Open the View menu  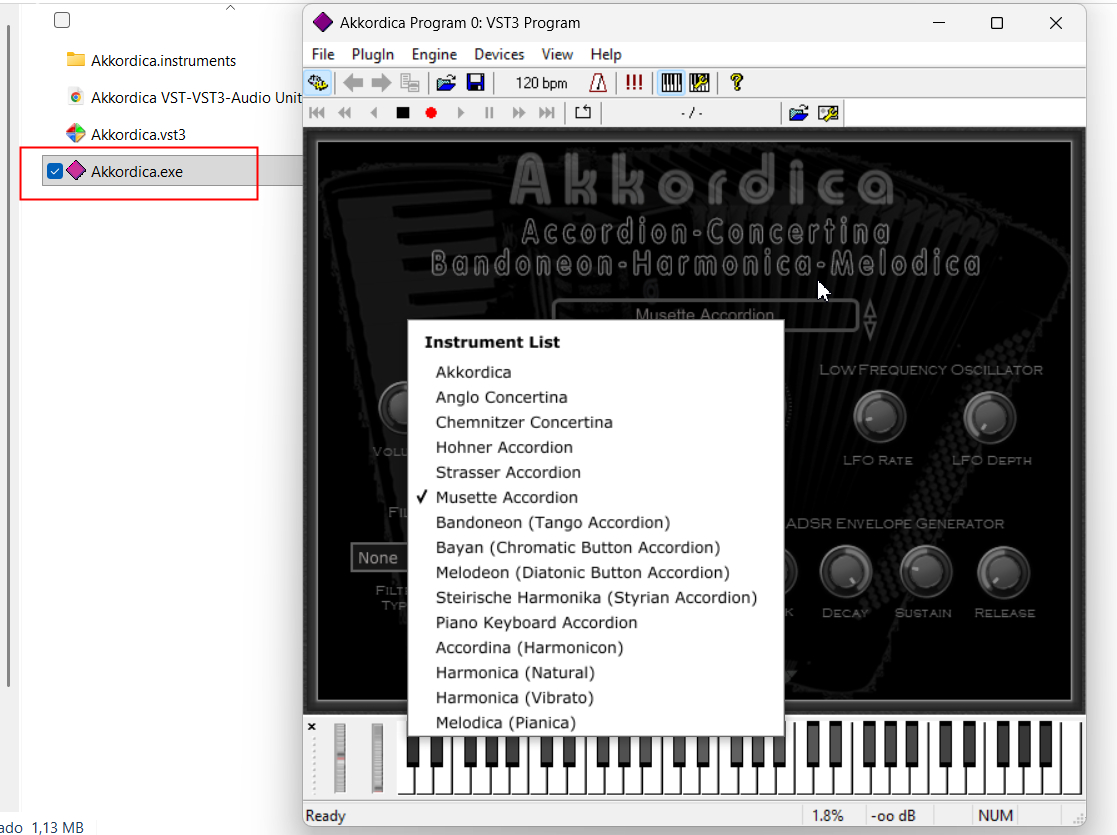(557, 54)
